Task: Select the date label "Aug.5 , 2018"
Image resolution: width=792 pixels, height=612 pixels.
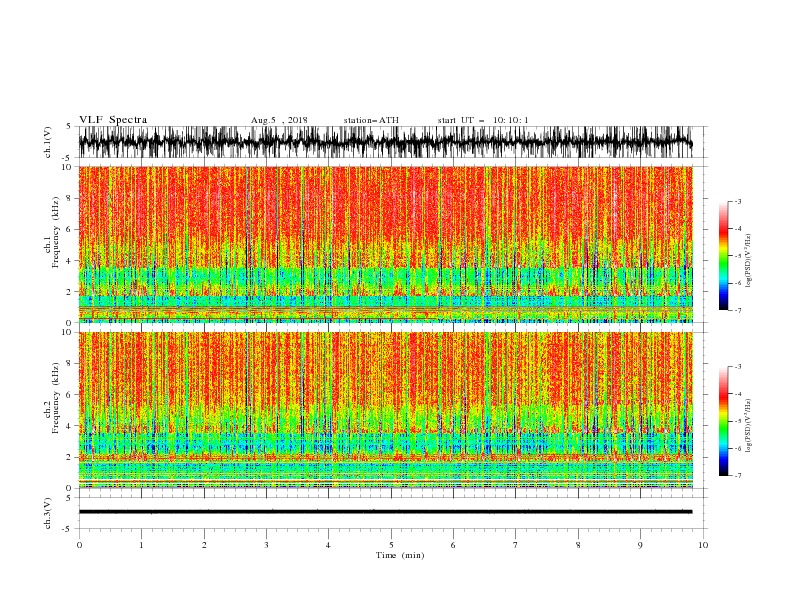Action: coord(279,120)
